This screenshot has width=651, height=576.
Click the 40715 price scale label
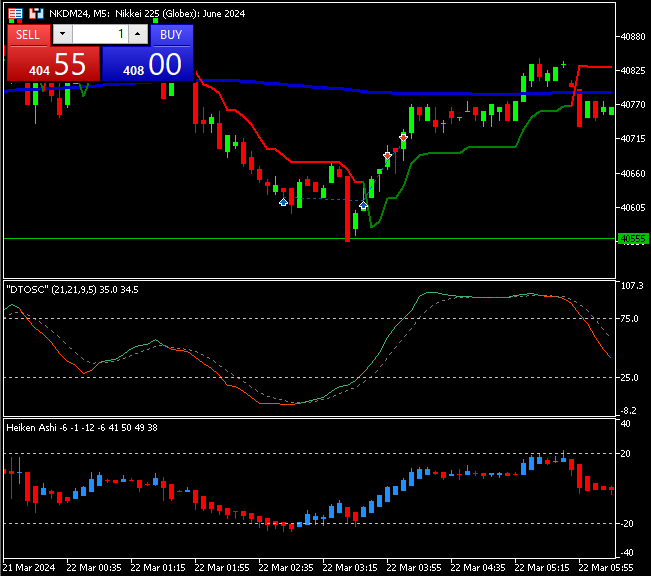pyautogui.click(x=633, y=139)
